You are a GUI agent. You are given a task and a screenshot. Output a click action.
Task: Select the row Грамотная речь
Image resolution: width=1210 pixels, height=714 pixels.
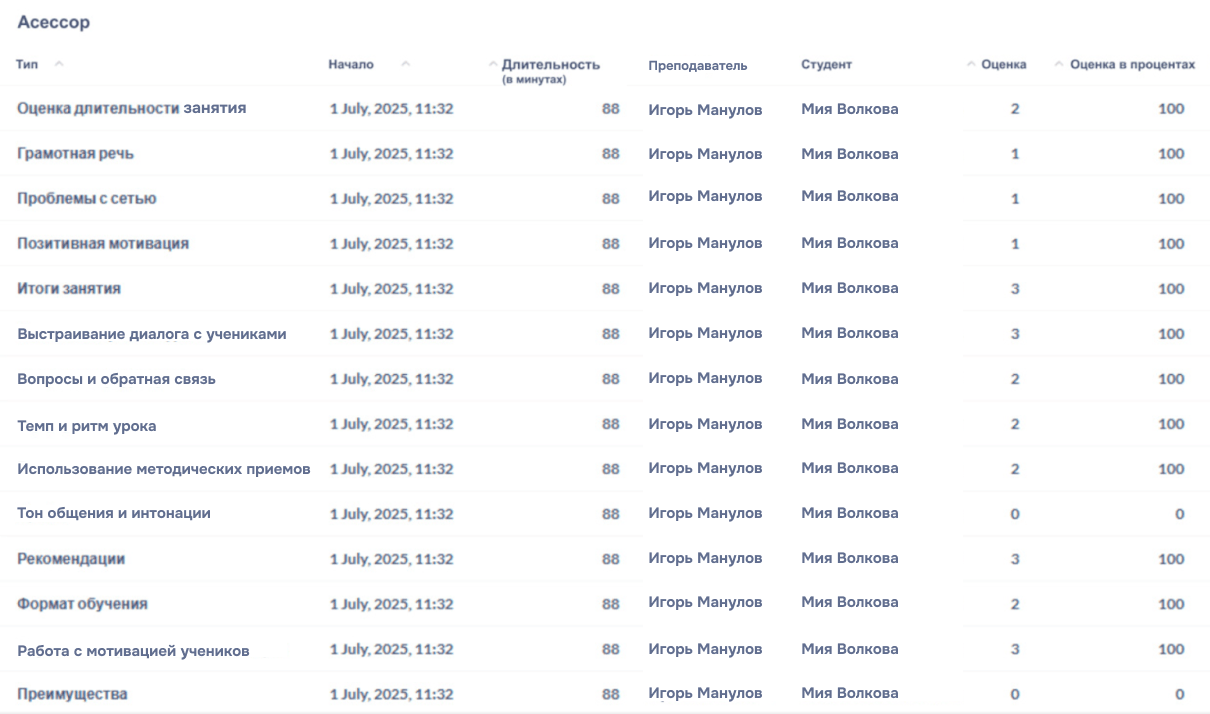pyautogui.click(x=605, y=153)
